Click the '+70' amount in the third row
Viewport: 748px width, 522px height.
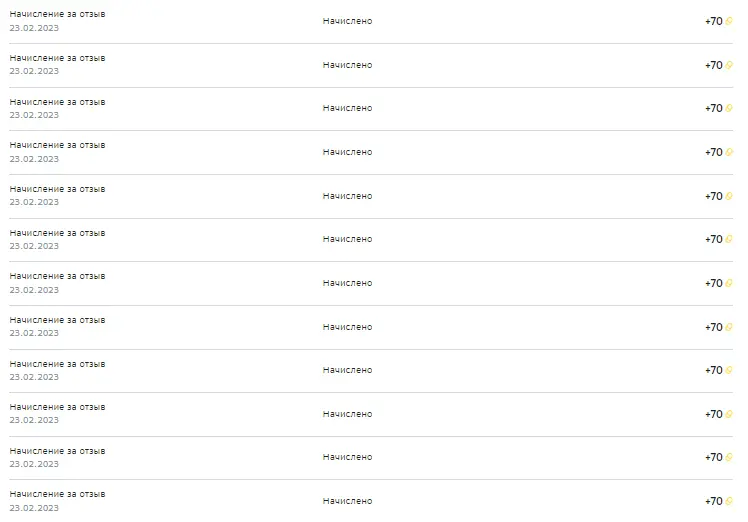tap(714, 108)
